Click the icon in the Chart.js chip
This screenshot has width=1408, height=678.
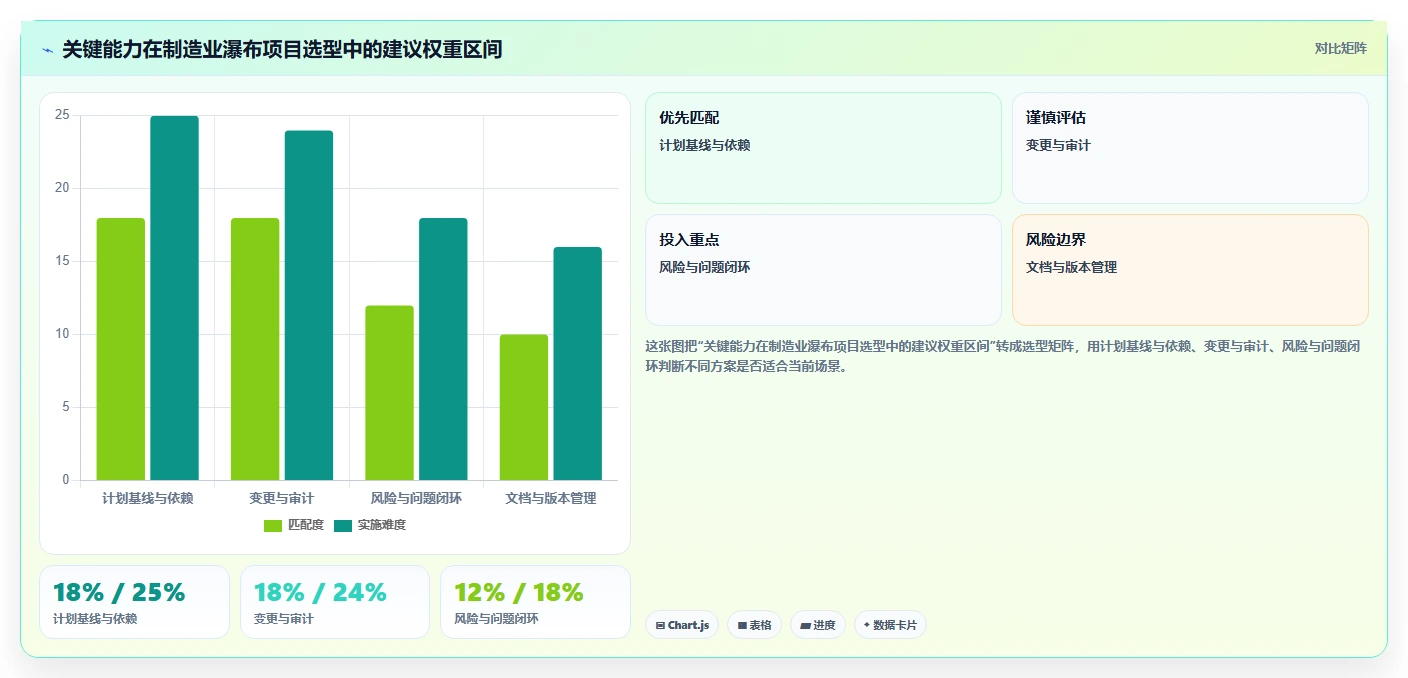(660, 626)
